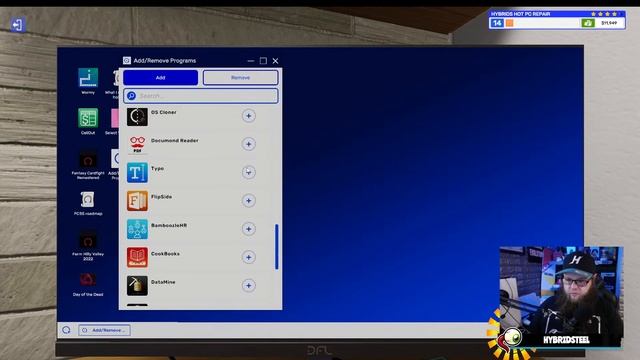This screenshot has width=640, height=360.
Task: Add the BamboozleHR program
Action: click(249, 229)
